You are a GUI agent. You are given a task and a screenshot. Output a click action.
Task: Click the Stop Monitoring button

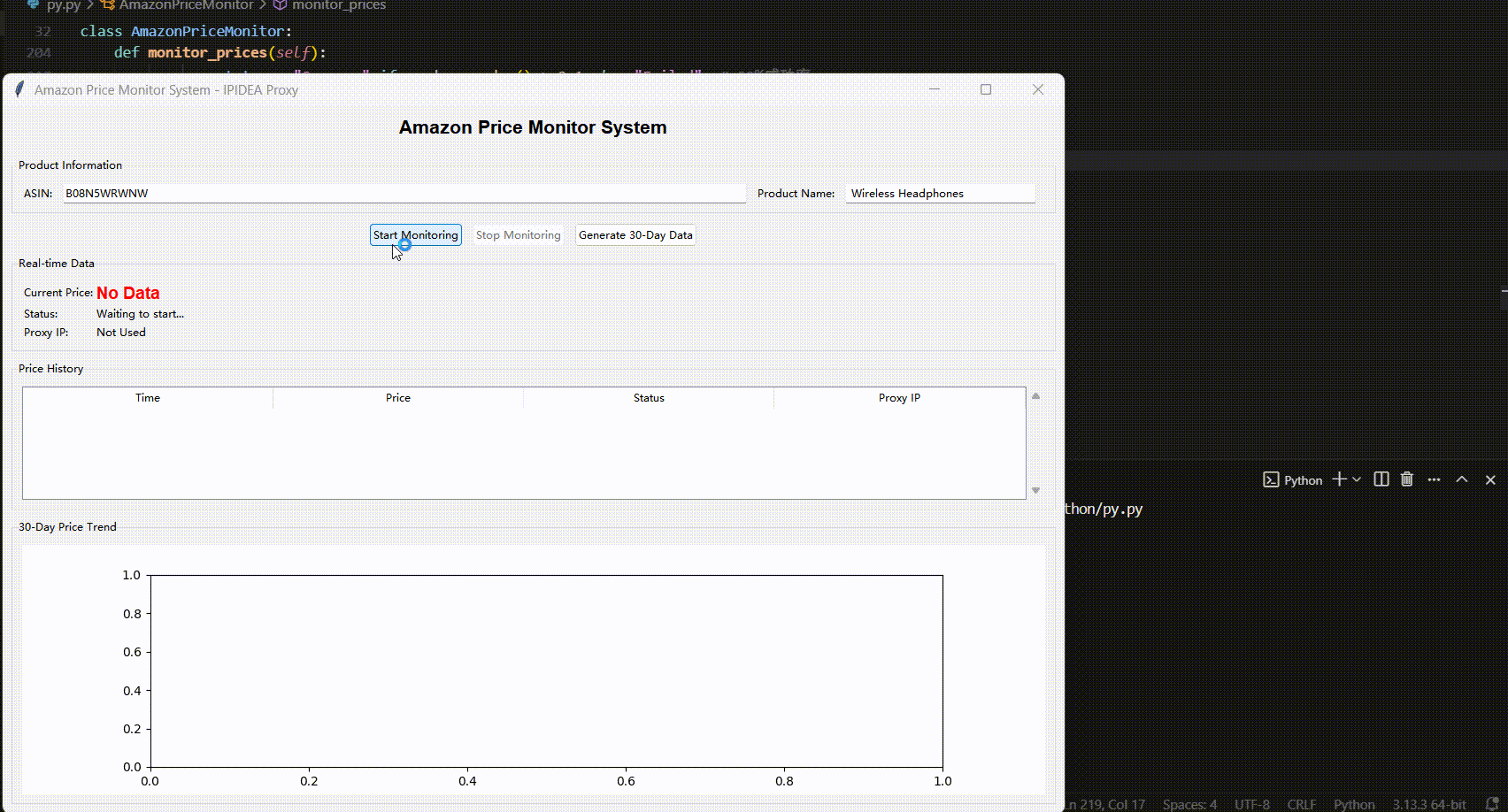[519, 235]
